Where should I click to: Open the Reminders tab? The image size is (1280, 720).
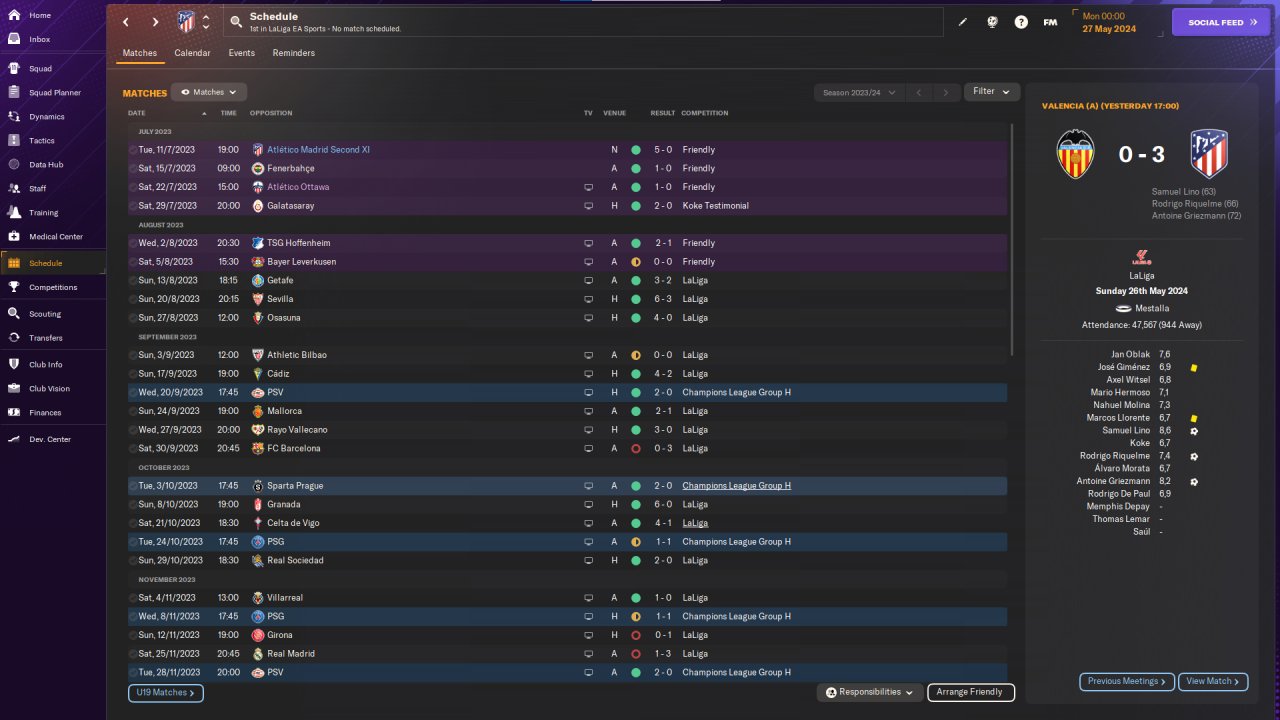[293, 53]
